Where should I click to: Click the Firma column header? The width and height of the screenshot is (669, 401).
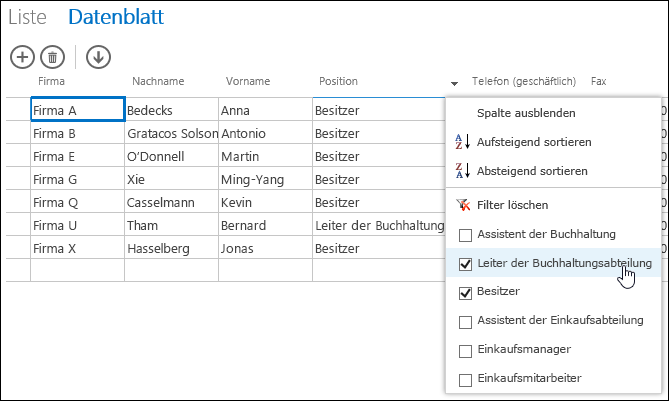click(51, 81)
